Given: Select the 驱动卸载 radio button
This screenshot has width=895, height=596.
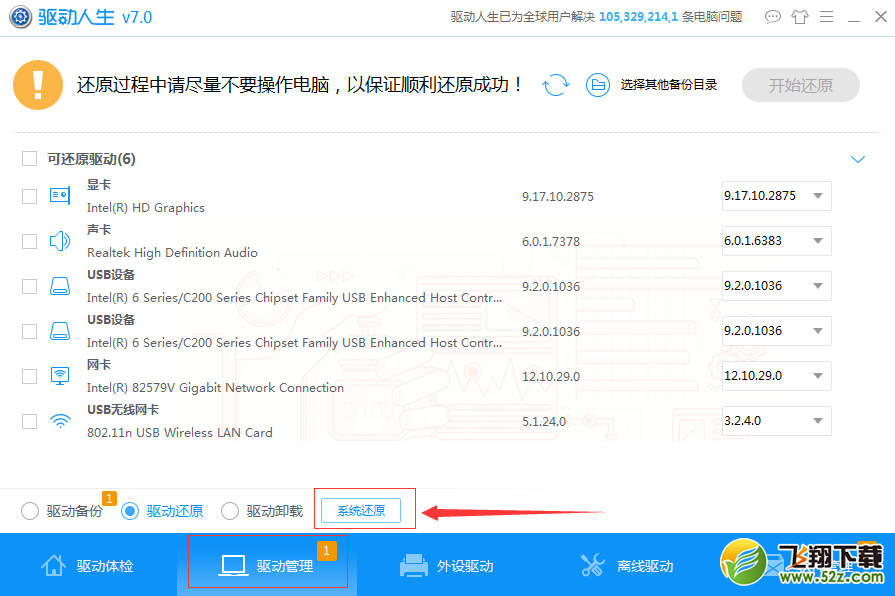Looking at the screenshot, I should 230,511.
